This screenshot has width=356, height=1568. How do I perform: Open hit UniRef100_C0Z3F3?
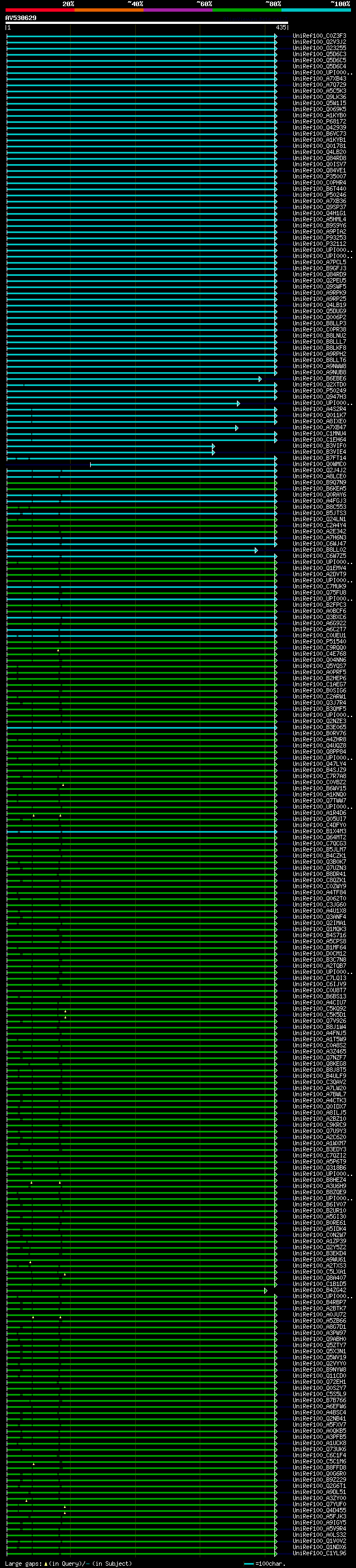tap(319, 36)
